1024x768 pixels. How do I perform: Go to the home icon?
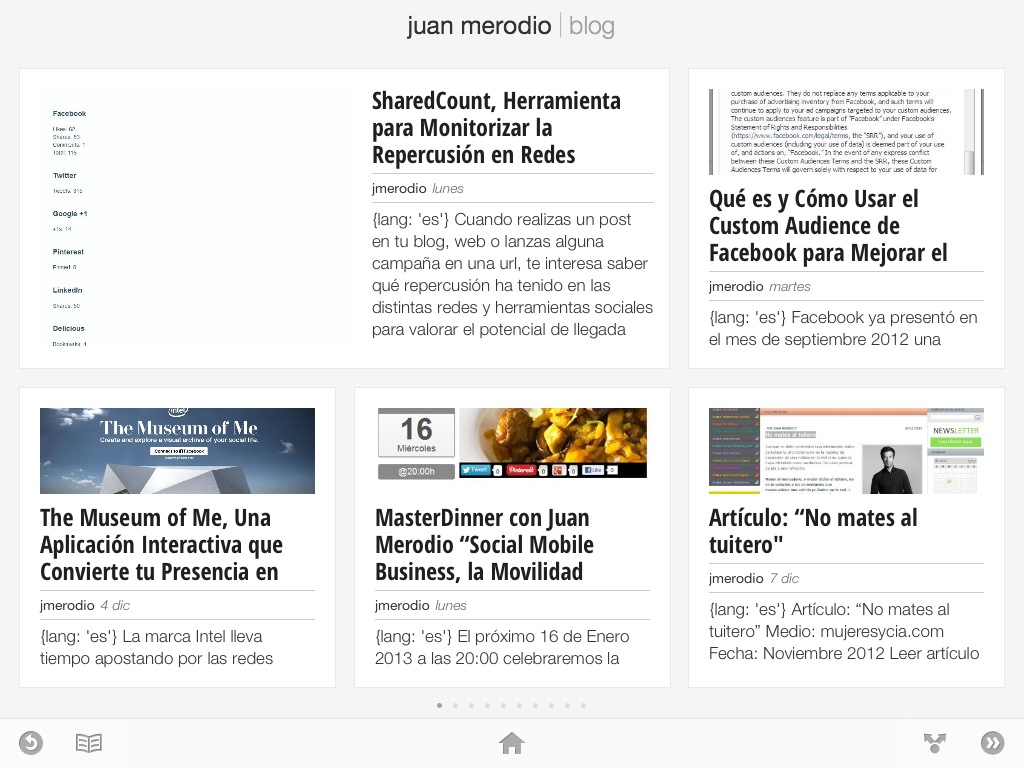pos(511,743)
